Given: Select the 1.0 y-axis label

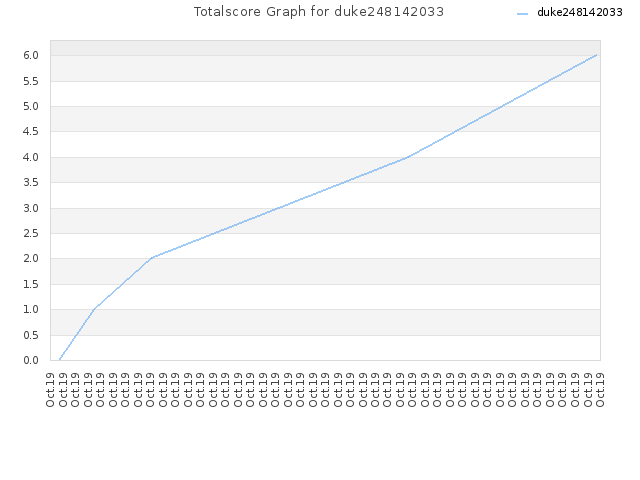Looking at the screenshot, I should [31, 309].
